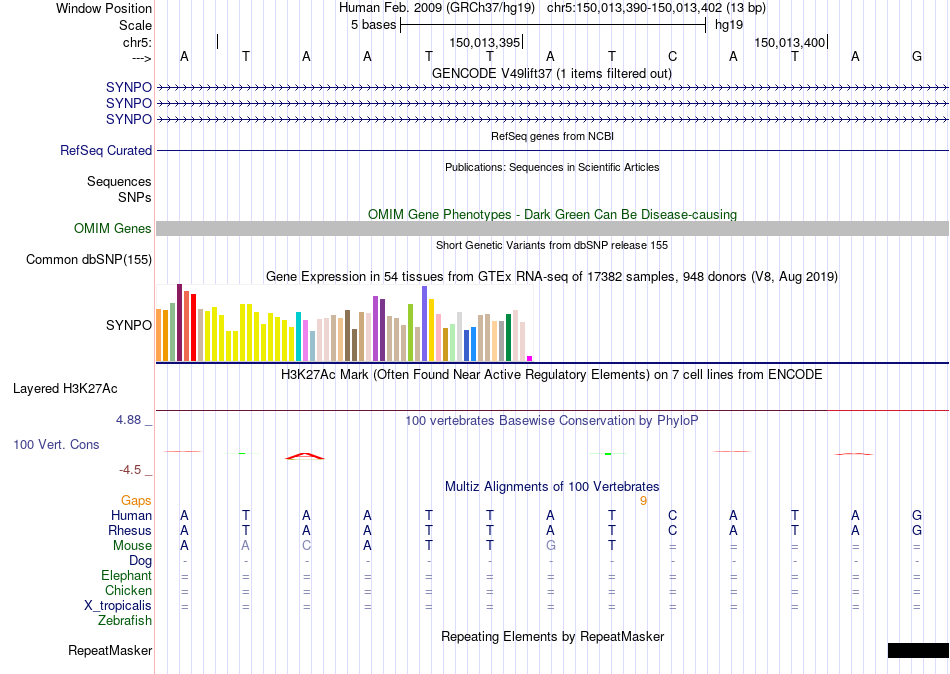The height and width of the screenshot is (674, 950).
Task: Click base G in the Rhesus alignment row
Action: click(917, 530)
